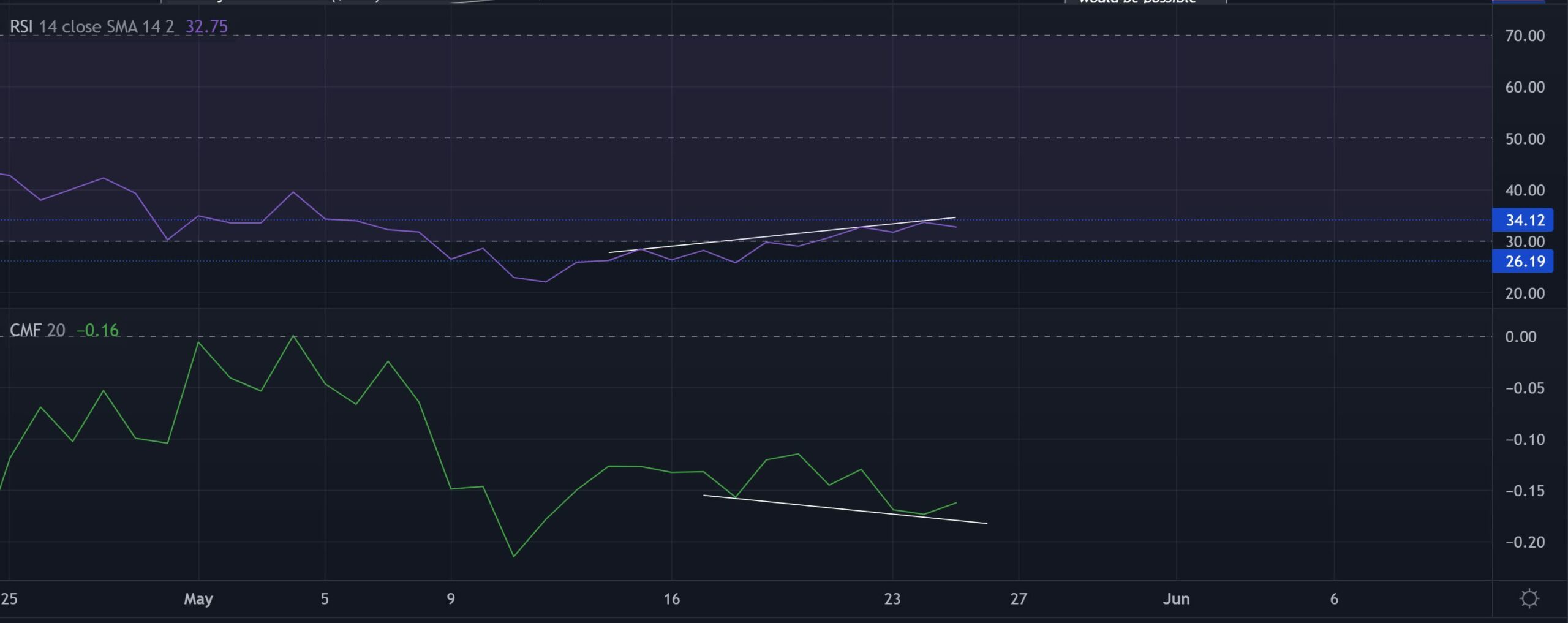The height and width of the screenshot is (623, 1568).
Task: Click the purple RSI value 32.75
Action: pos(206,27)
